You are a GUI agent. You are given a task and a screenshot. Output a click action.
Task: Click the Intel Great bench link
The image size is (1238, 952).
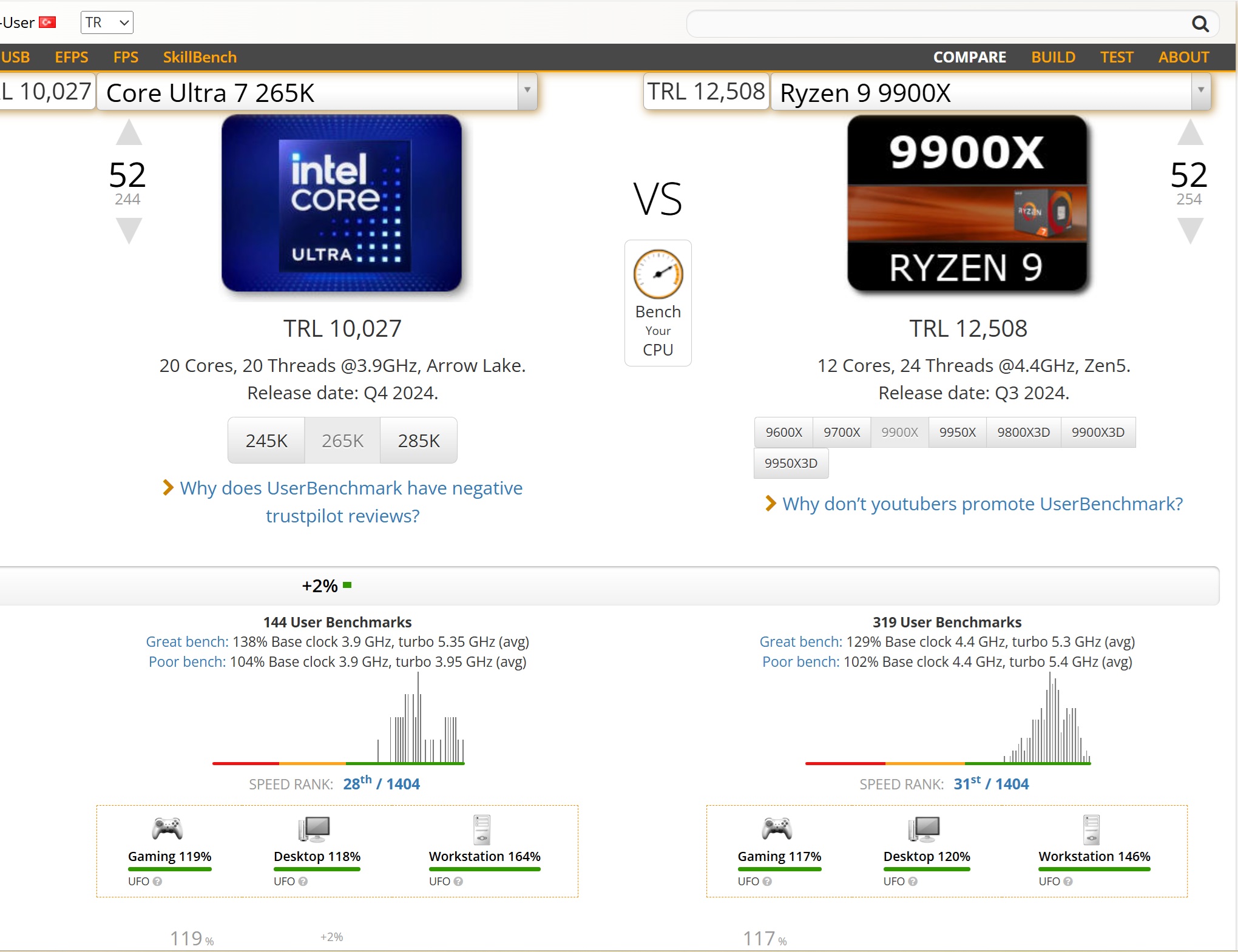click(188, 641)
